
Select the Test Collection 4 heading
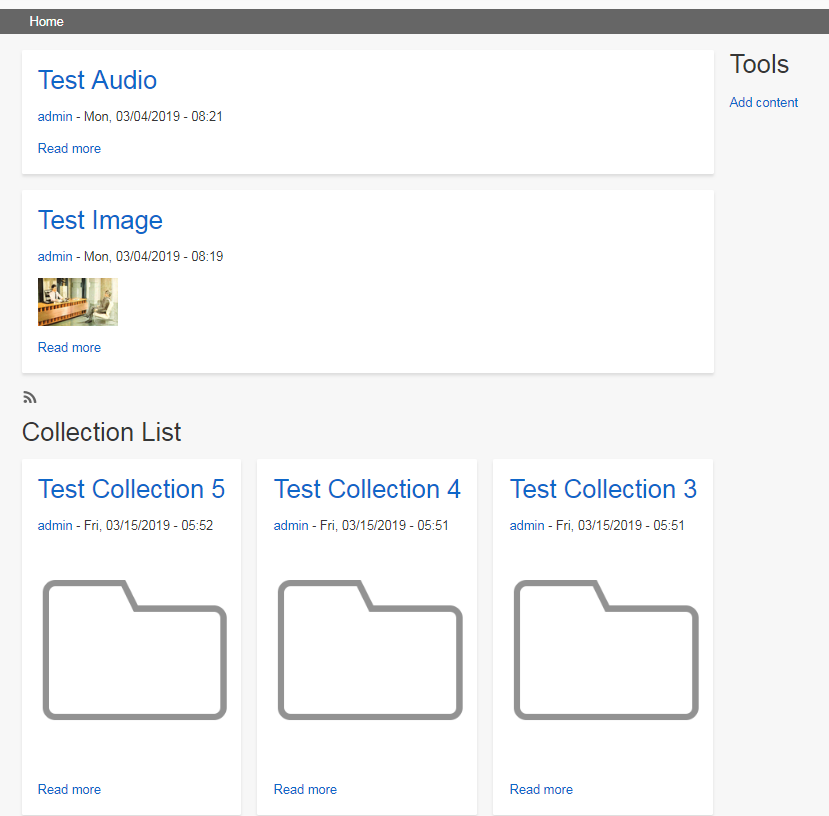tap(367, 489)
